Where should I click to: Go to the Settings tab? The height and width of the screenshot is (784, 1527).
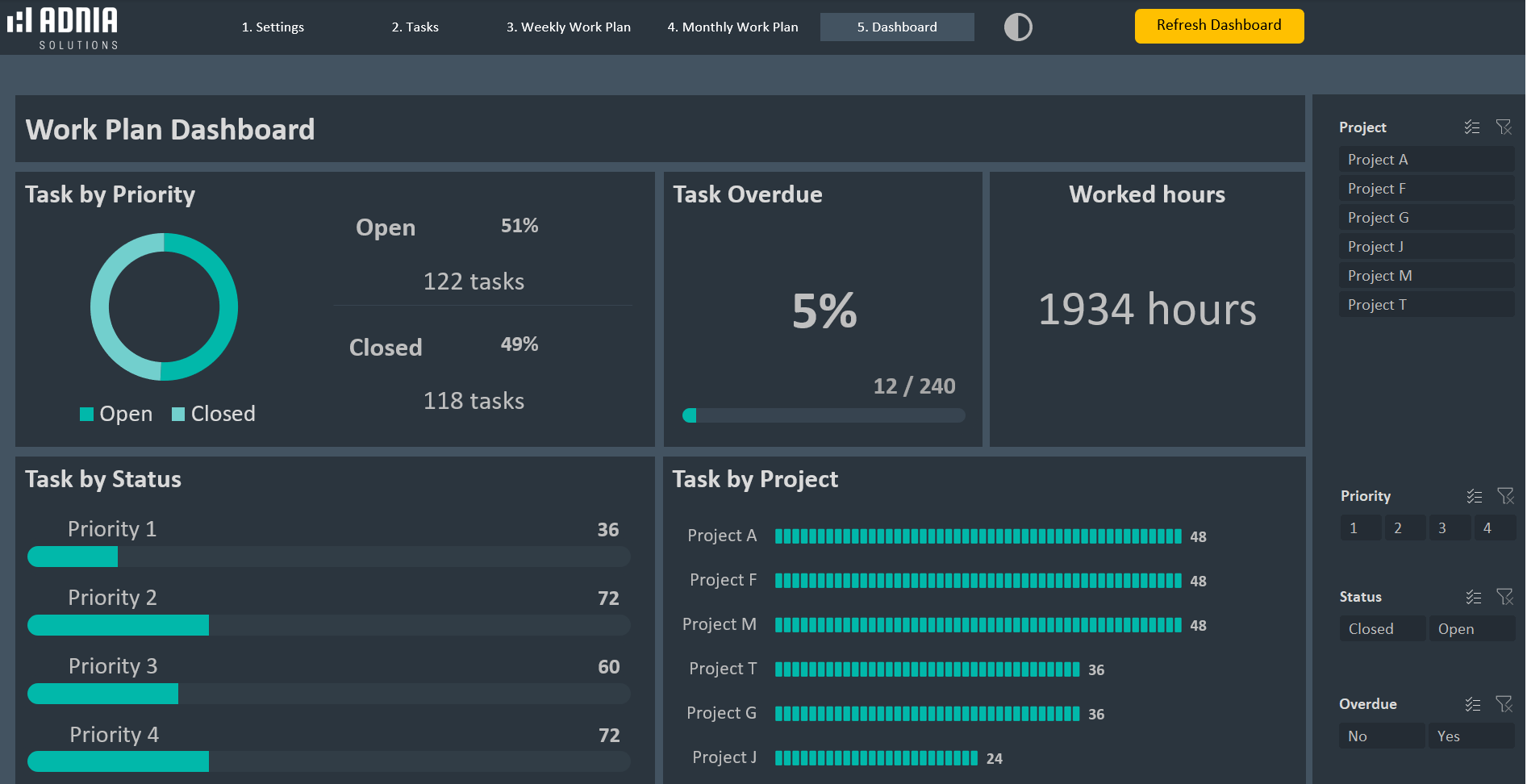[x=273, y=27]
